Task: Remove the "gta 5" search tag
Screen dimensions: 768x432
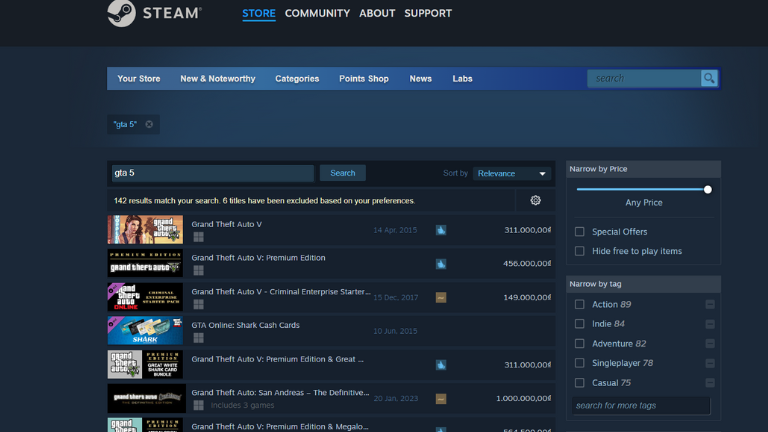Action: click(x=149, y=124)
